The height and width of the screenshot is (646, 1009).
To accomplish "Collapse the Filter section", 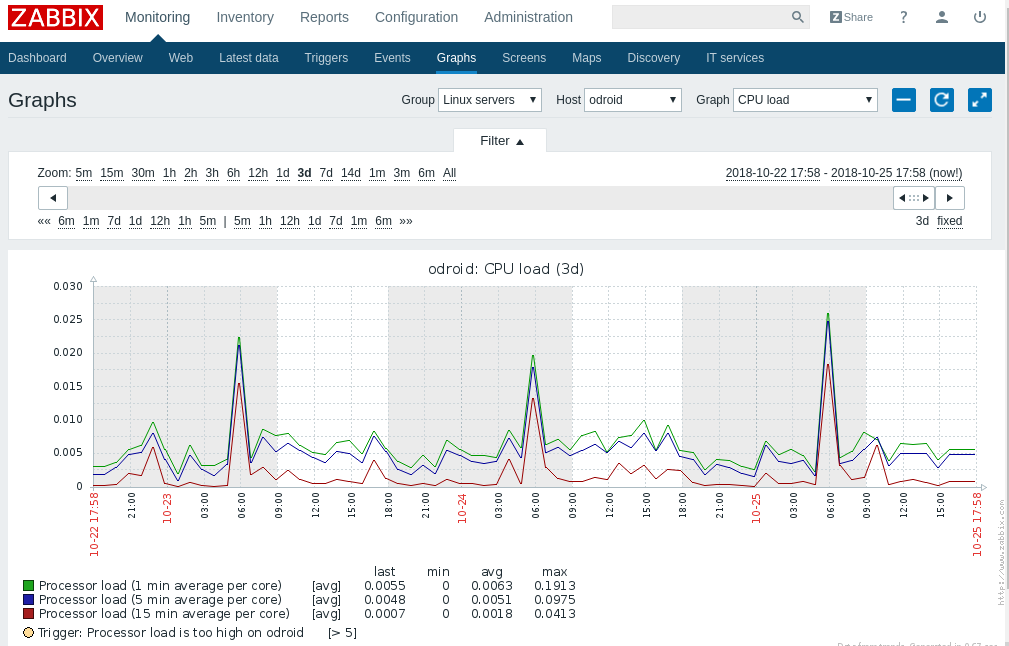I will 501,141.
